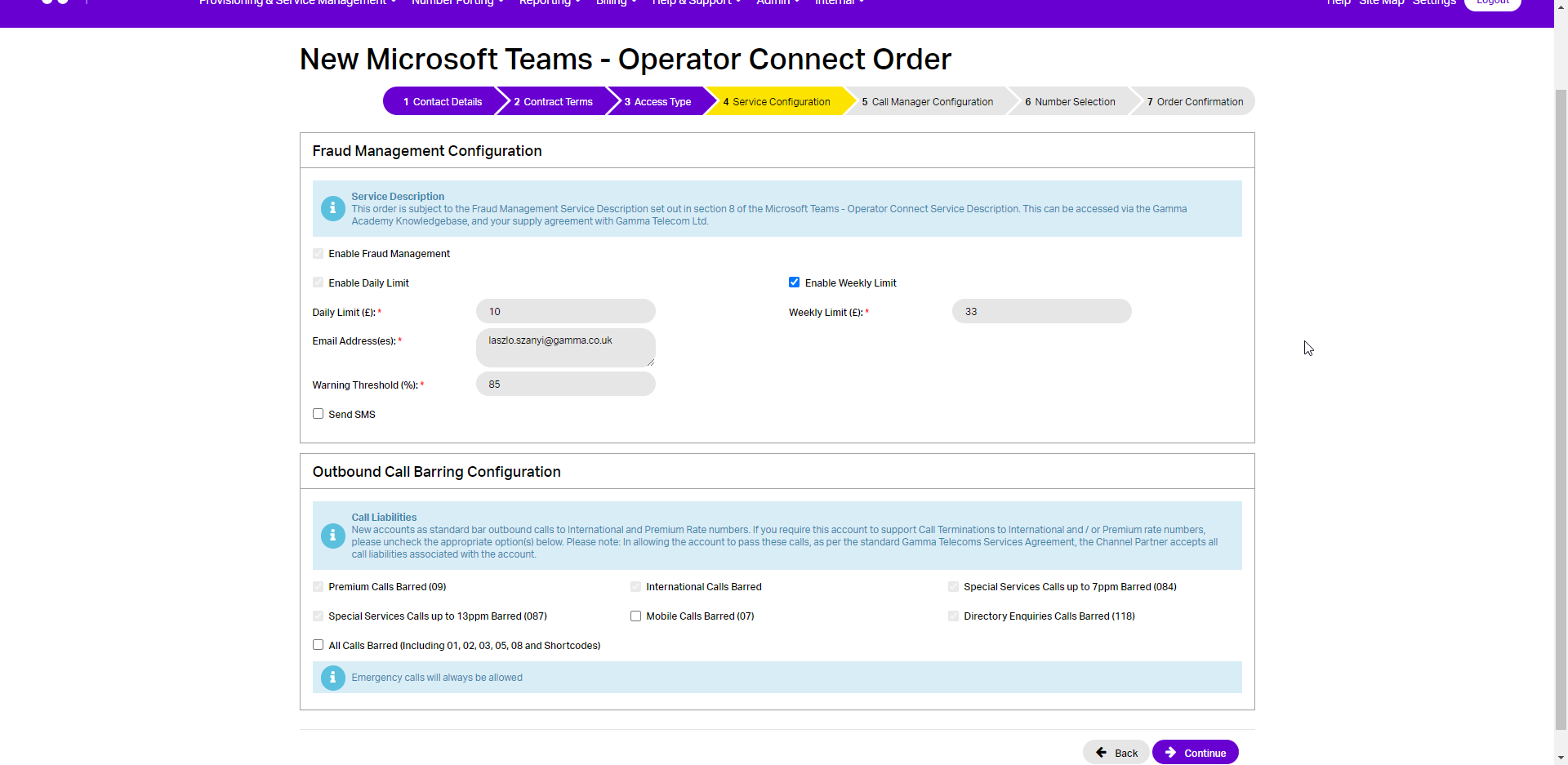Toggle Enable Daily Limit checkbox
This screenshot has height=765, width=1568.
[318, 282]
